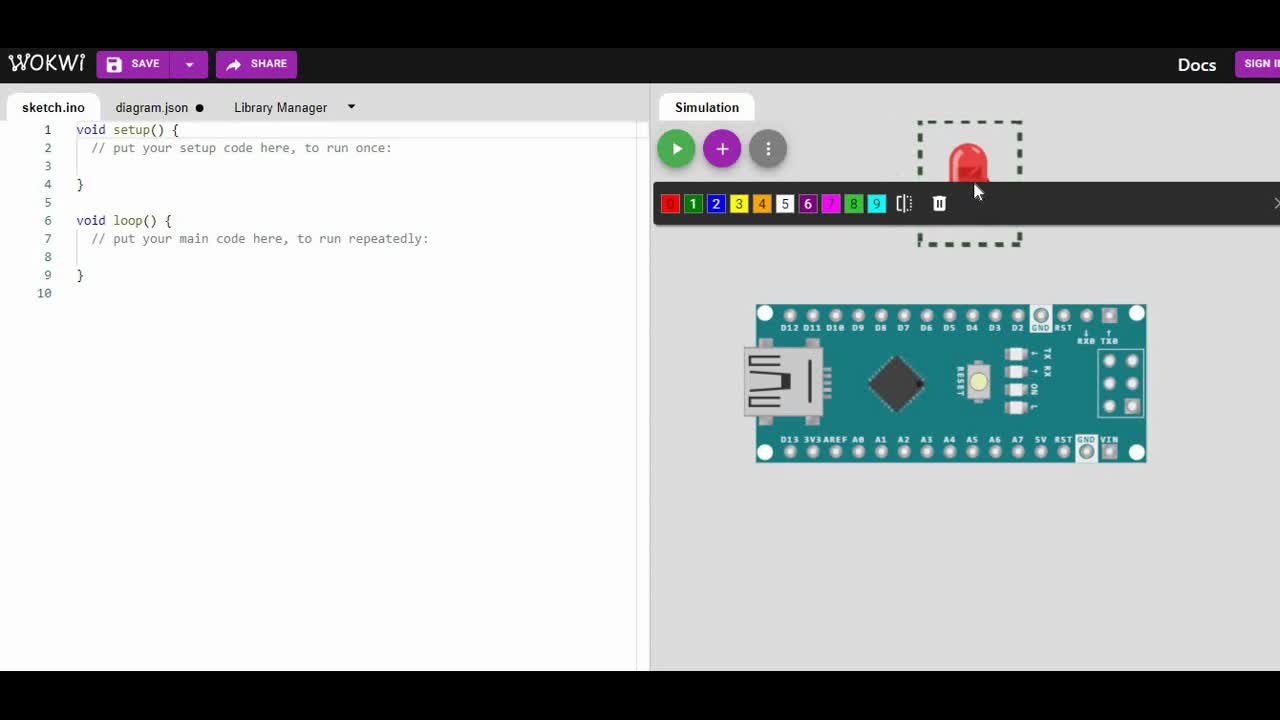Click the Wokwi logo
This screenshot has width=1280, height=720.
46,63
